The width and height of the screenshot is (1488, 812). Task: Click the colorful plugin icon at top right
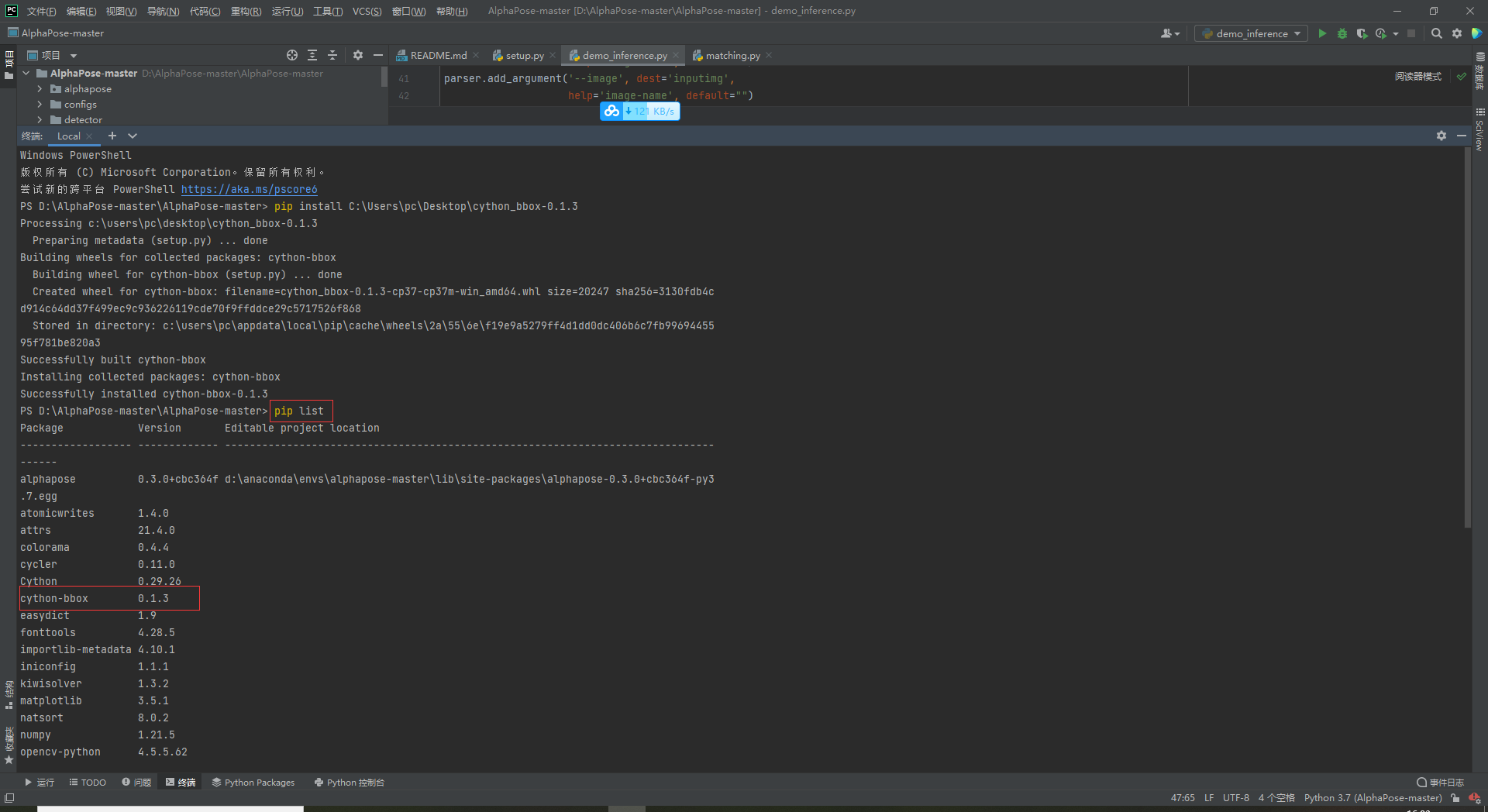click(x=1477, y=33)
